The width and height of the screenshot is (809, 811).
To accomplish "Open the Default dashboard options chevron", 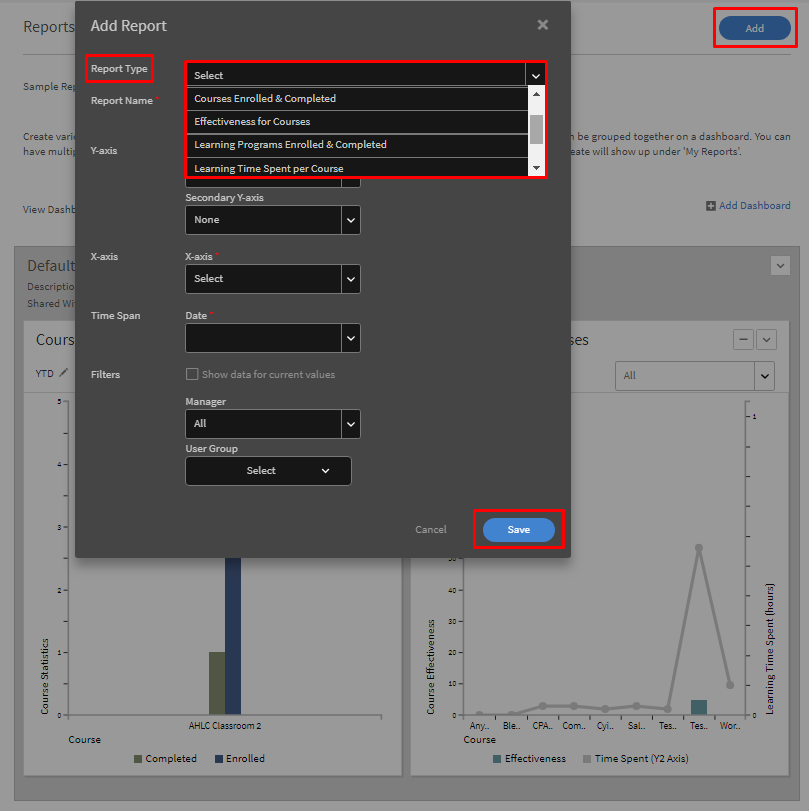I will click(780, 265).
